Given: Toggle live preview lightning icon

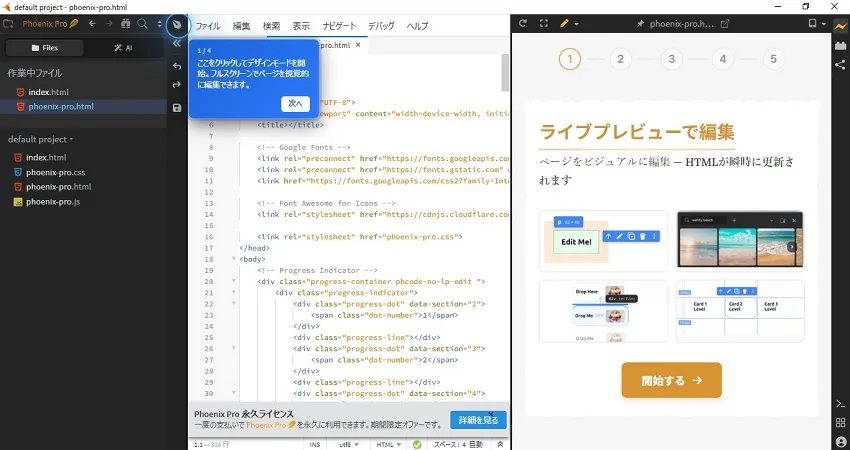Looking at the screenshot, I should [841, 26].
